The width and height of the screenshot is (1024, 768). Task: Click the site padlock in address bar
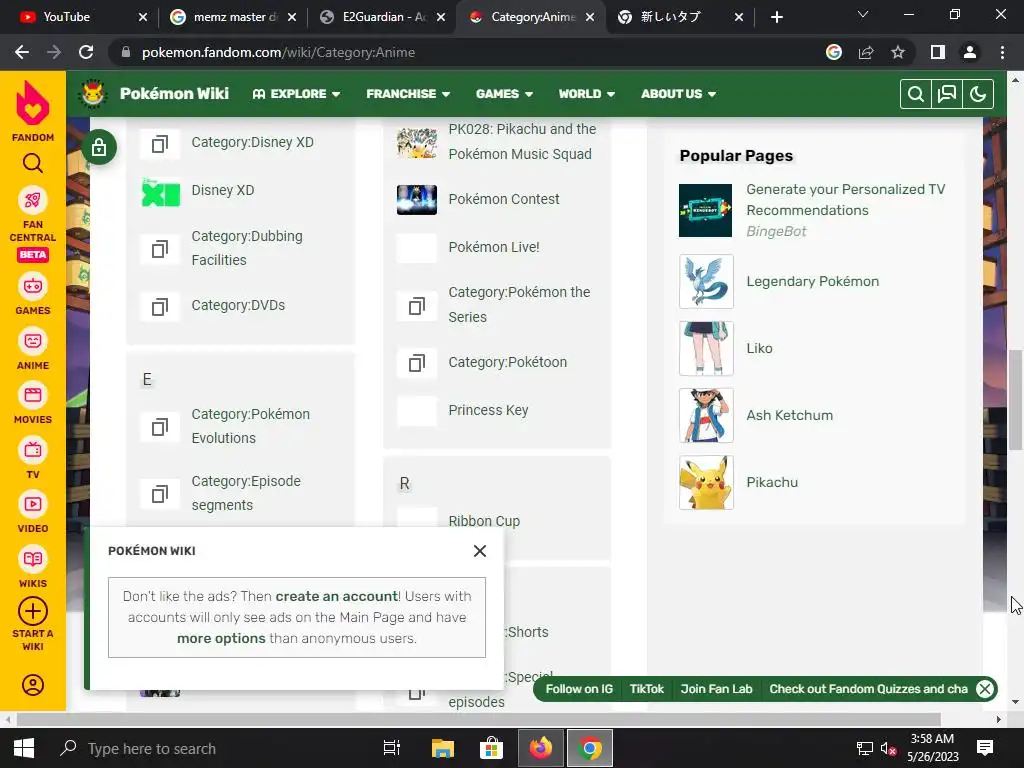point(126,52)
